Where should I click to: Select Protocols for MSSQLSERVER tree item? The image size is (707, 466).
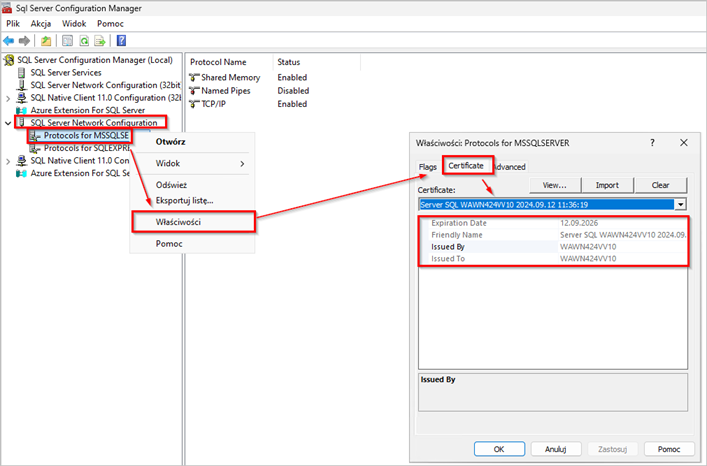point(86,136)
